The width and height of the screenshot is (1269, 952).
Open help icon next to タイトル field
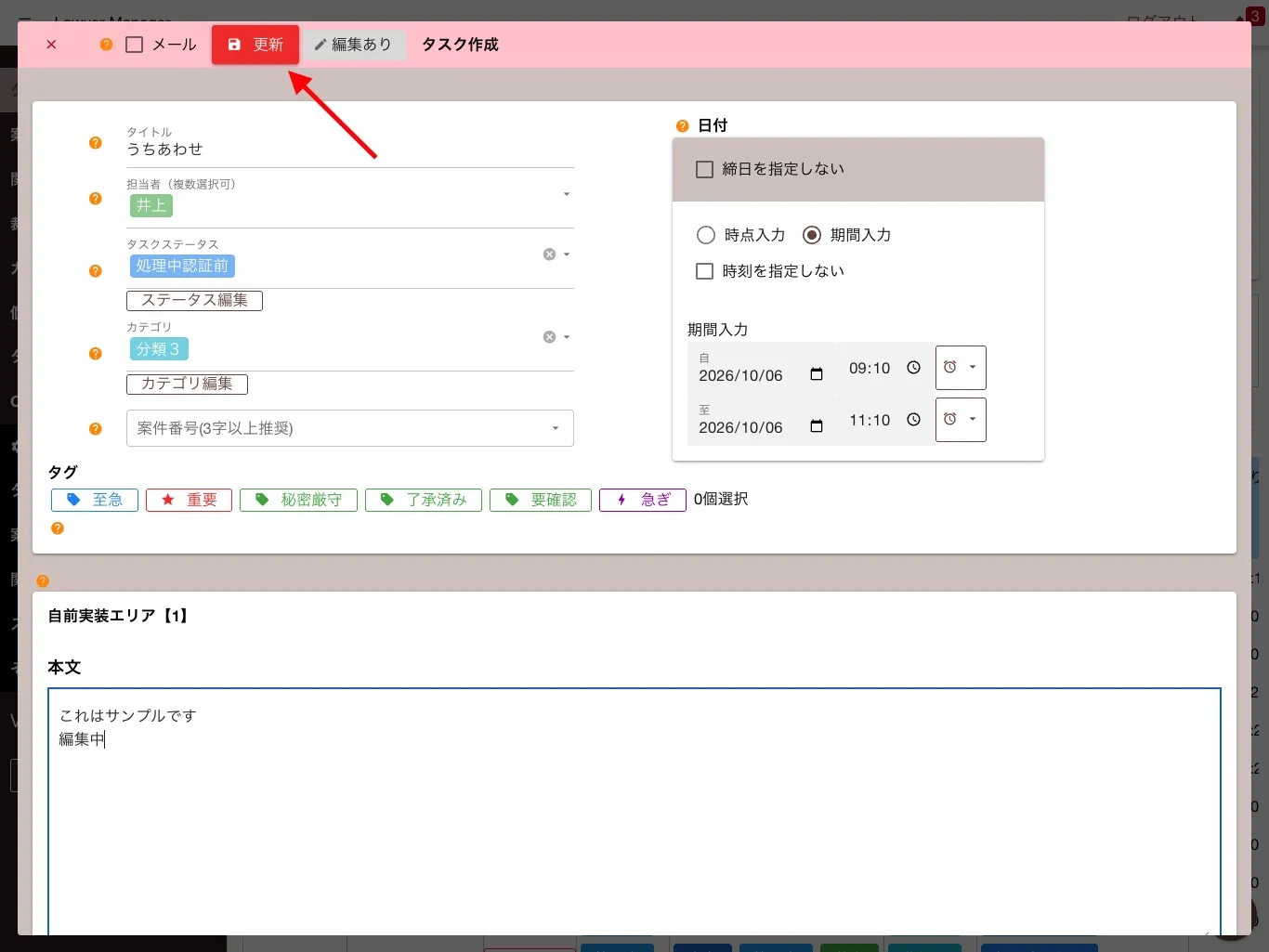(96, 143)
